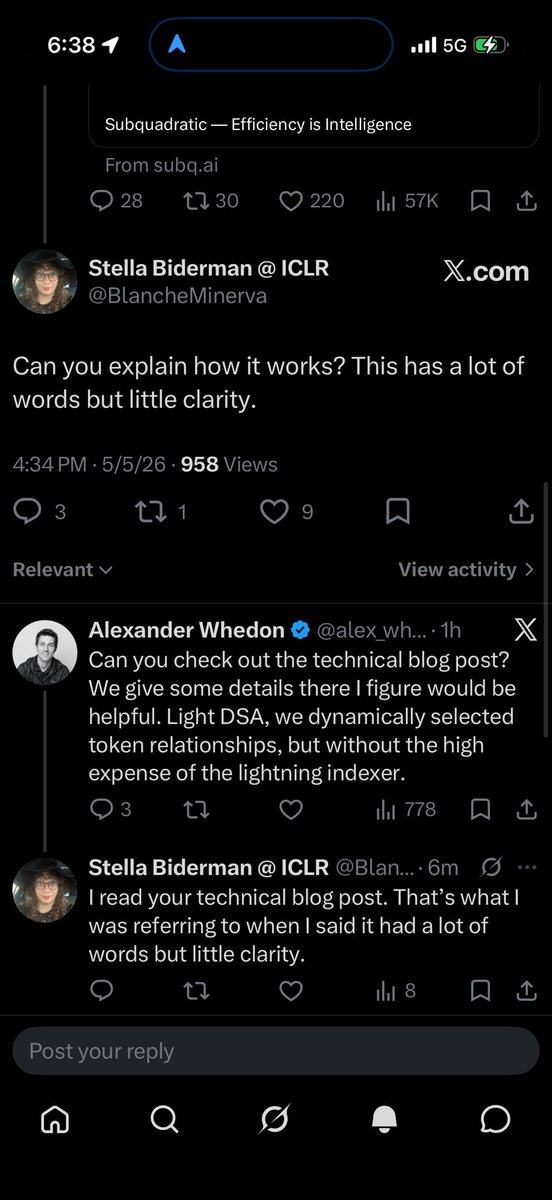Image resolution: width=552 pixels, height=1200 pixels.
Task: Like Alexander Whedon's reply
Action: point(290,809)
